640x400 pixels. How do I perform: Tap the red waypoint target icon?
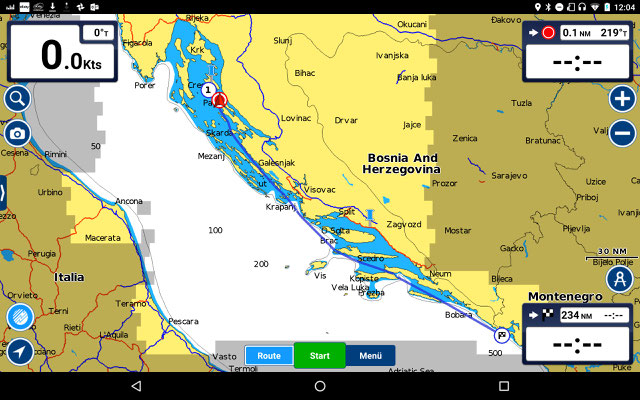click(549, 33)
